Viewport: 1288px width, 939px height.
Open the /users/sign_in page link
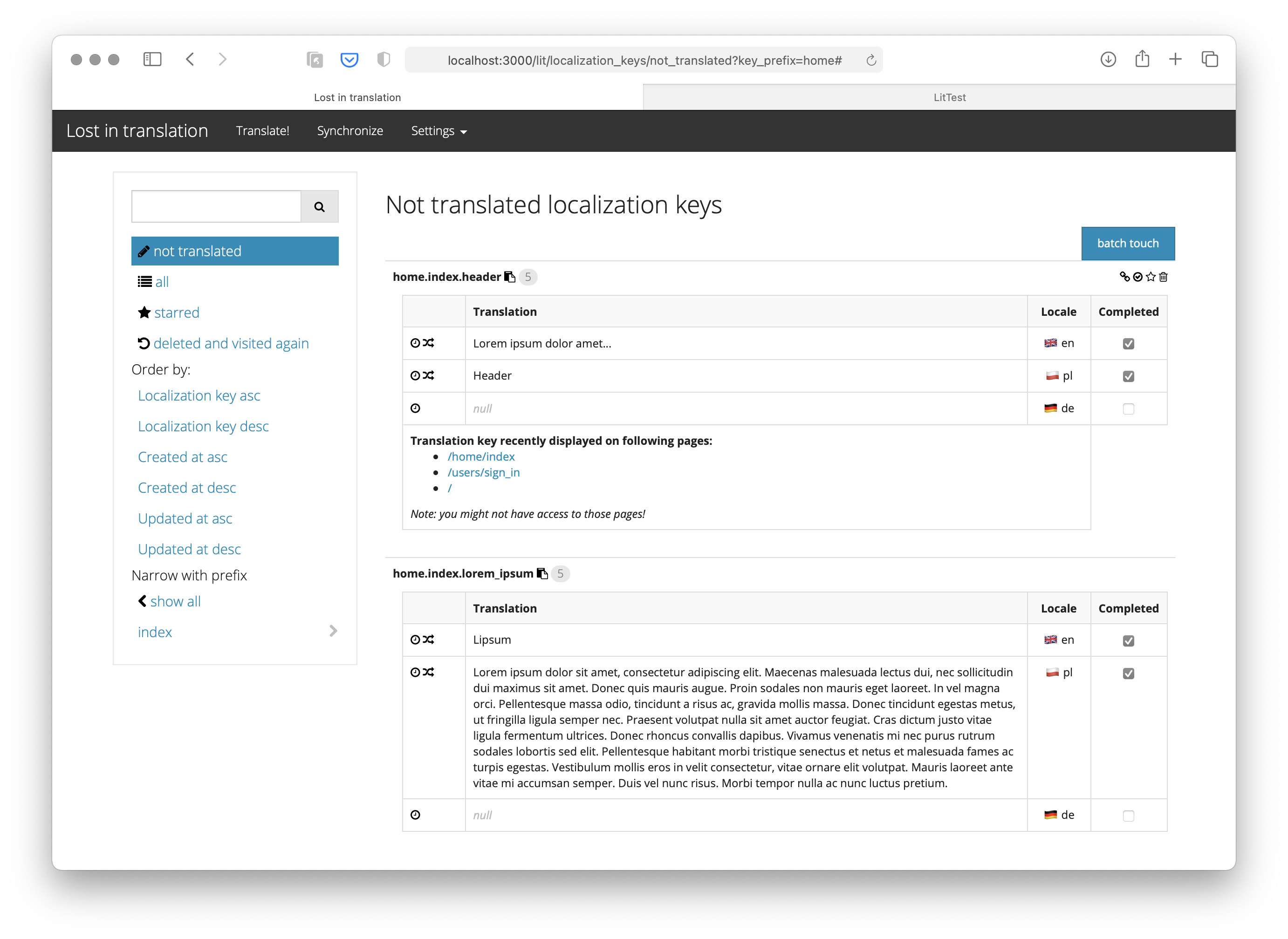point(483,472)
